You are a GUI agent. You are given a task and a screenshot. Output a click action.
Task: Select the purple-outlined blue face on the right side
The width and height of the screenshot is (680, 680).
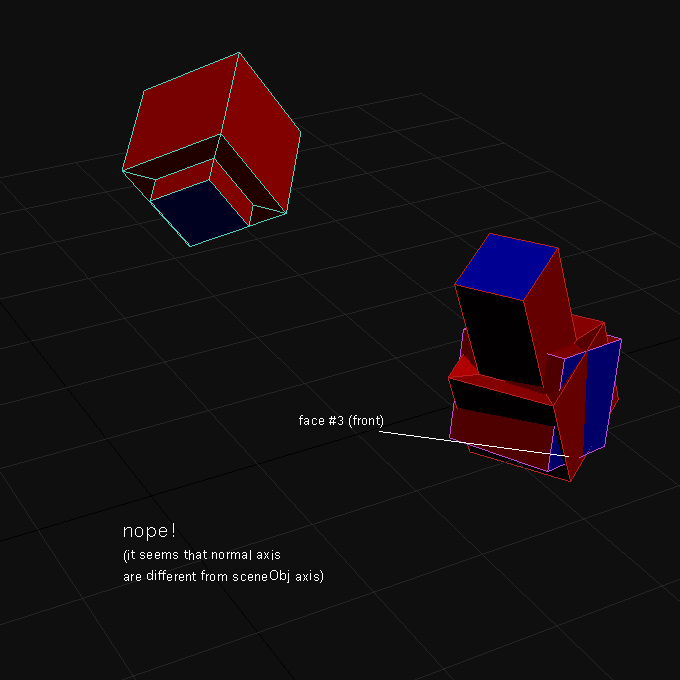(602, 395)
